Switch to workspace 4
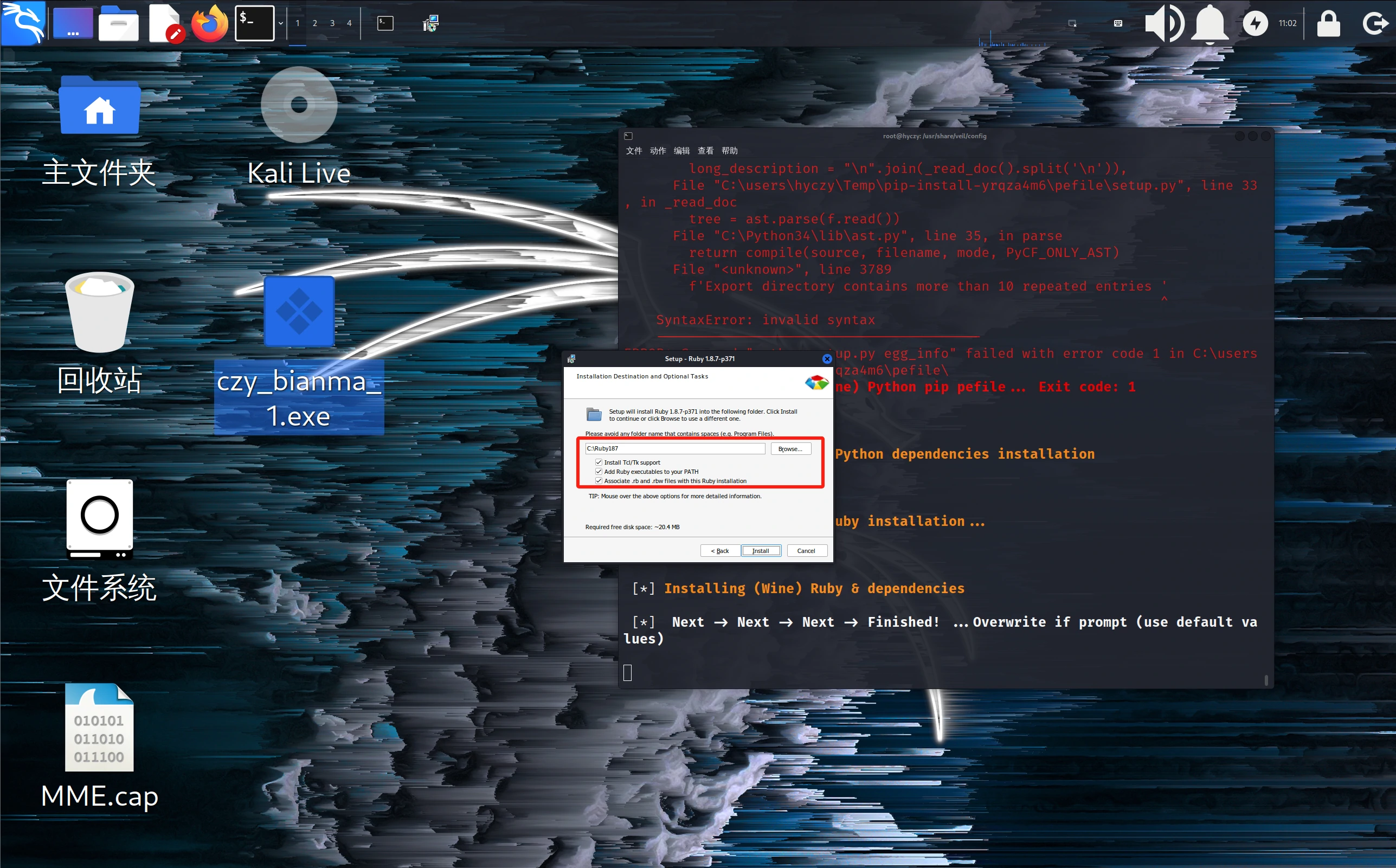This screenshot has width=1396, height=868. [349, 23]
